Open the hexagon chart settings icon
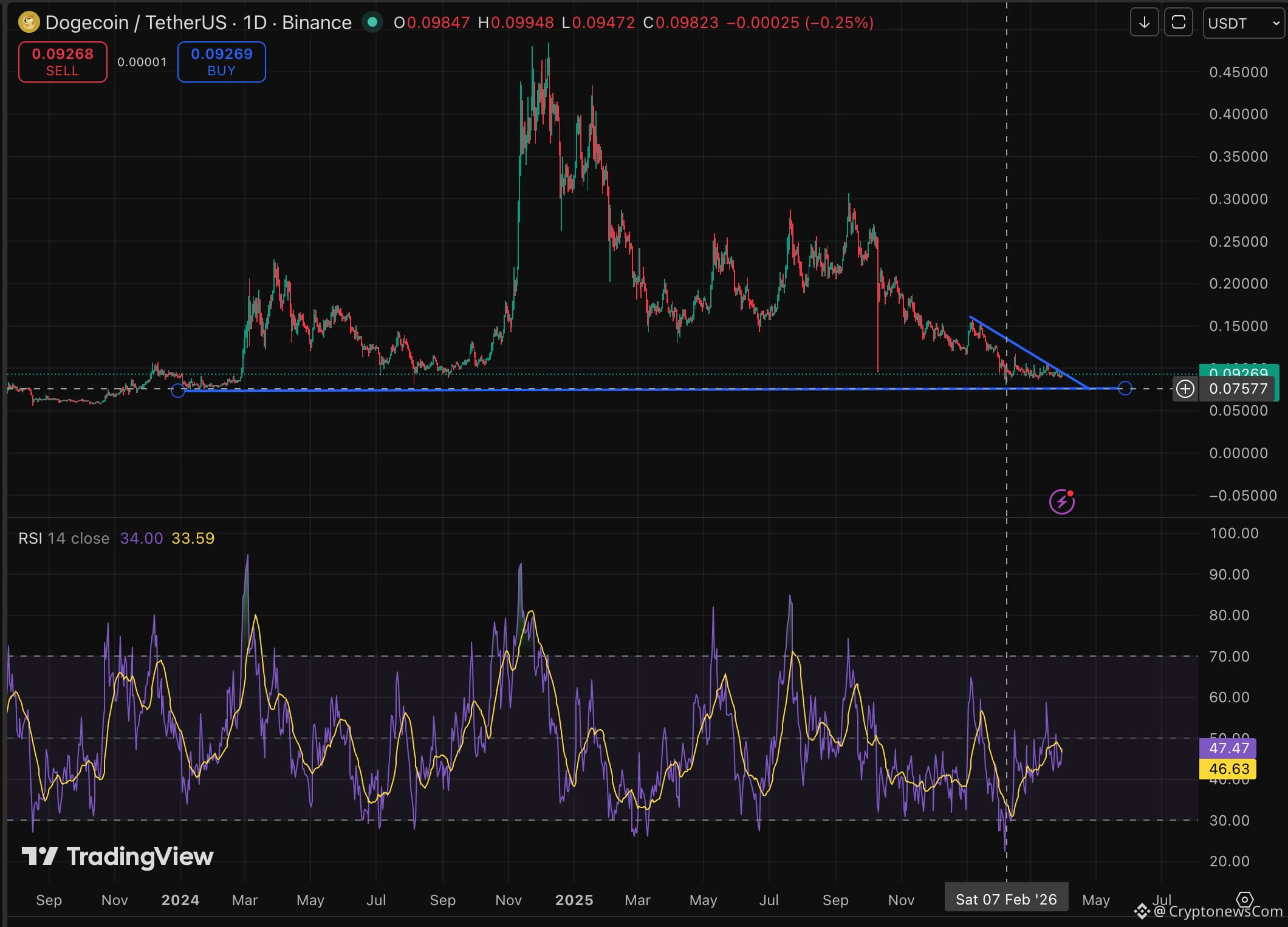 [1244, 899]
